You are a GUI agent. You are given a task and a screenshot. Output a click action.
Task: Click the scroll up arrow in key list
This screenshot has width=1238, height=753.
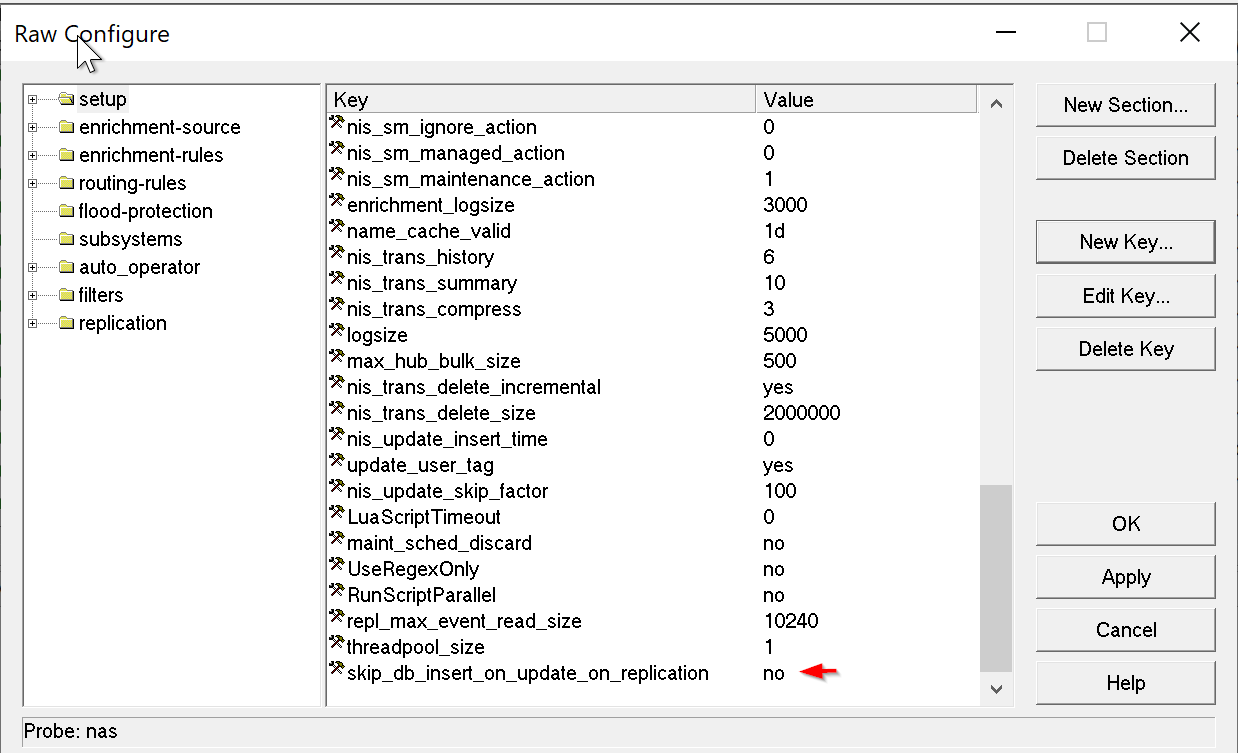pos(995,103)
